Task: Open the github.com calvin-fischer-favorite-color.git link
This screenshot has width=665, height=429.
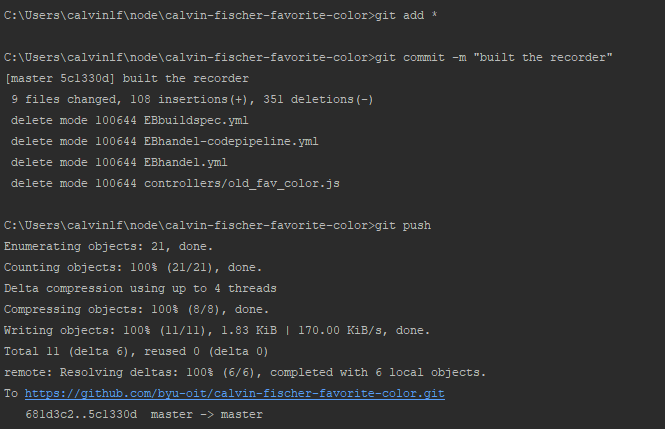Action: [x=235, y=394]
